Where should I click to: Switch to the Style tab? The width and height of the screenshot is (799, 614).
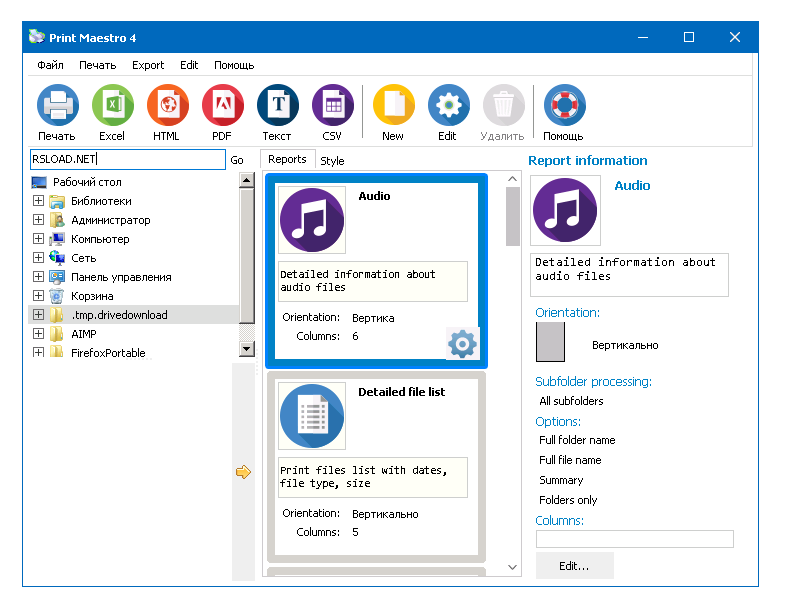[x=332, y=160]
